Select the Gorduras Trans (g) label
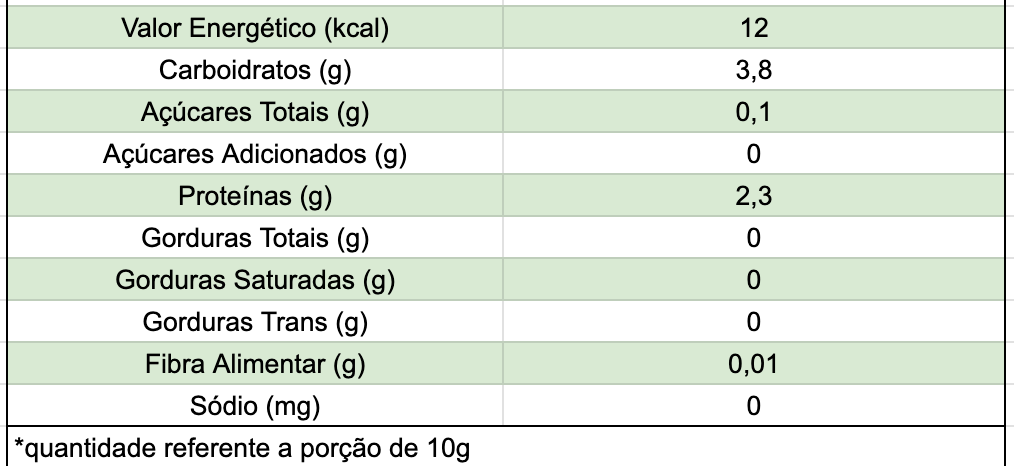The image size is (1014, 466). point(254,323)
